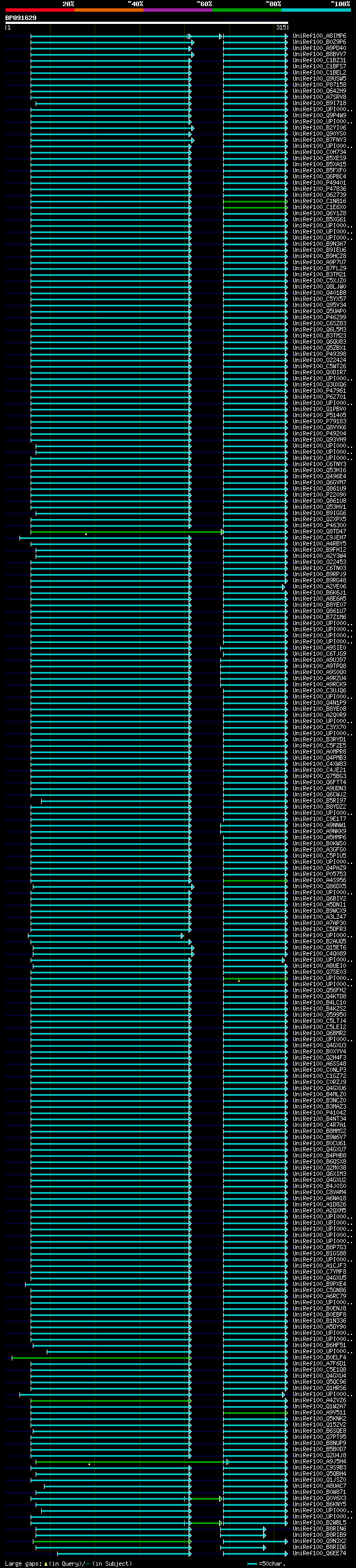
Task: Click label UniRef100_C0H734
Action: point(319,152)
